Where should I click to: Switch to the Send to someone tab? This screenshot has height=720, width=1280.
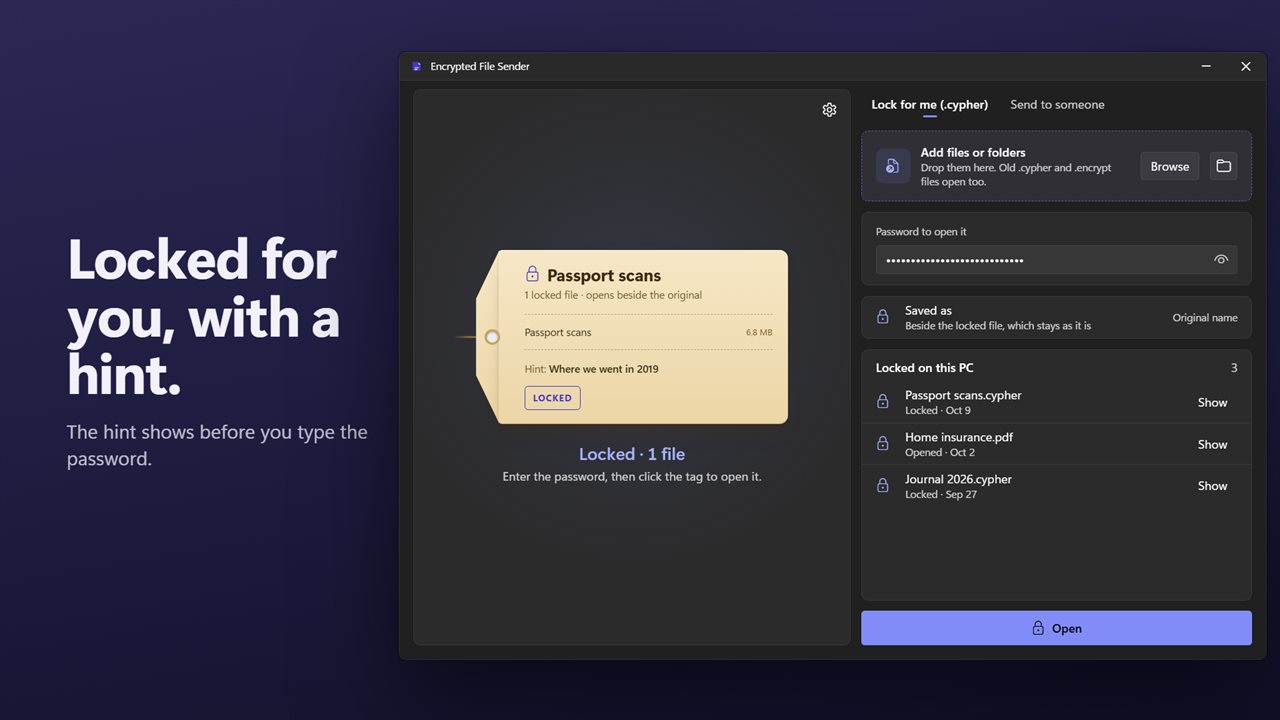coord(1057,104)
